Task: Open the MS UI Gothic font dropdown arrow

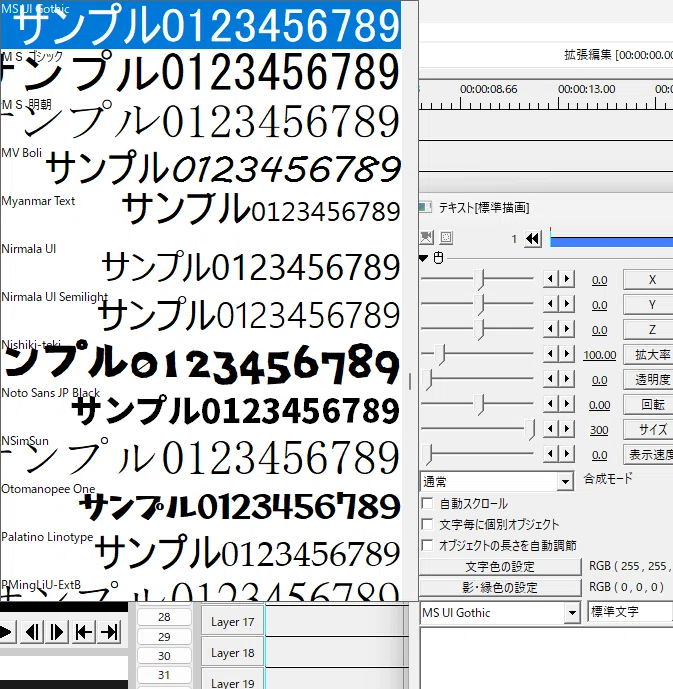Action: pos(572,613)
